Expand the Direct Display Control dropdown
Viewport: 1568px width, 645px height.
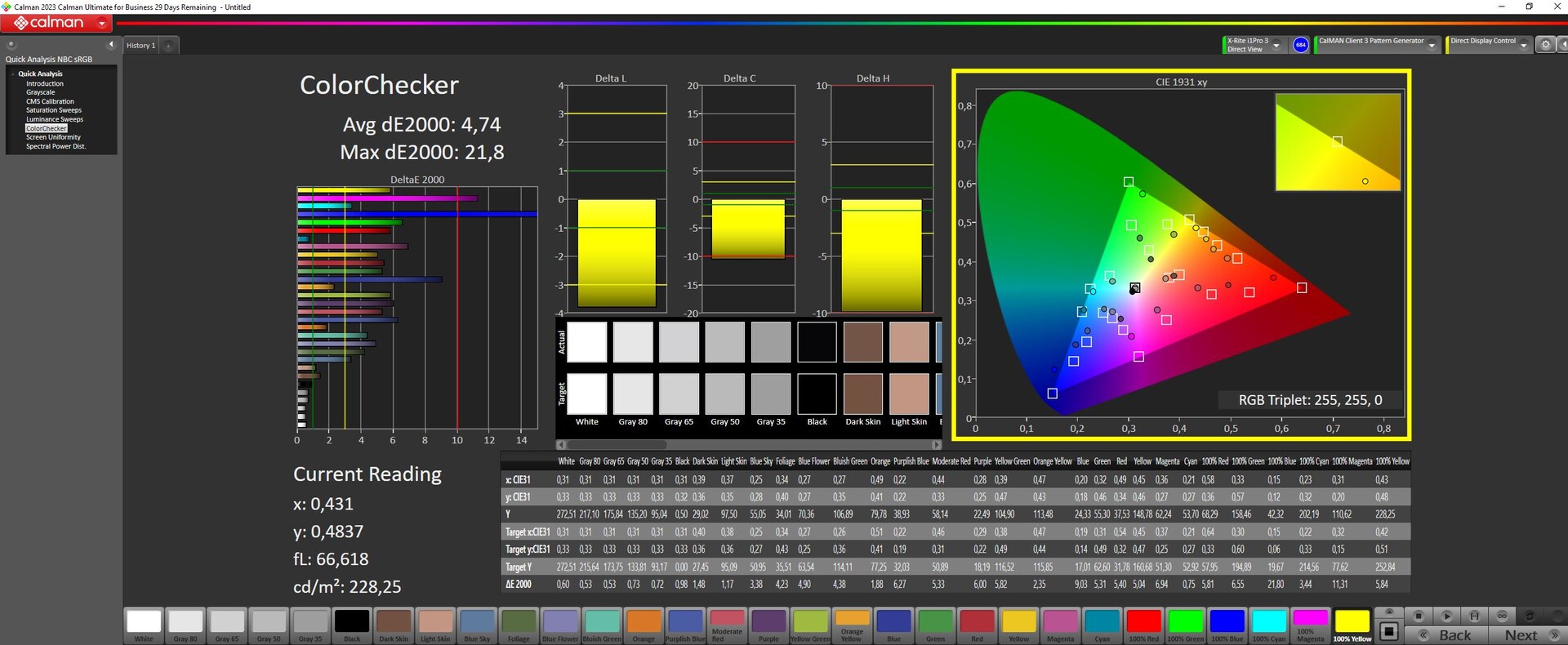tap(1523, 46)
